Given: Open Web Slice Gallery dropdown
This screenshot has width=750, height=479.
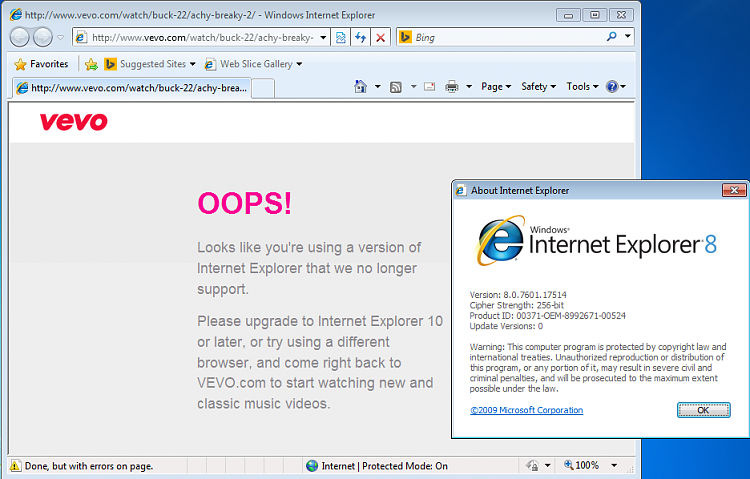Looking at the screenshot, I should pyautogui.click(x=254, y=64).
